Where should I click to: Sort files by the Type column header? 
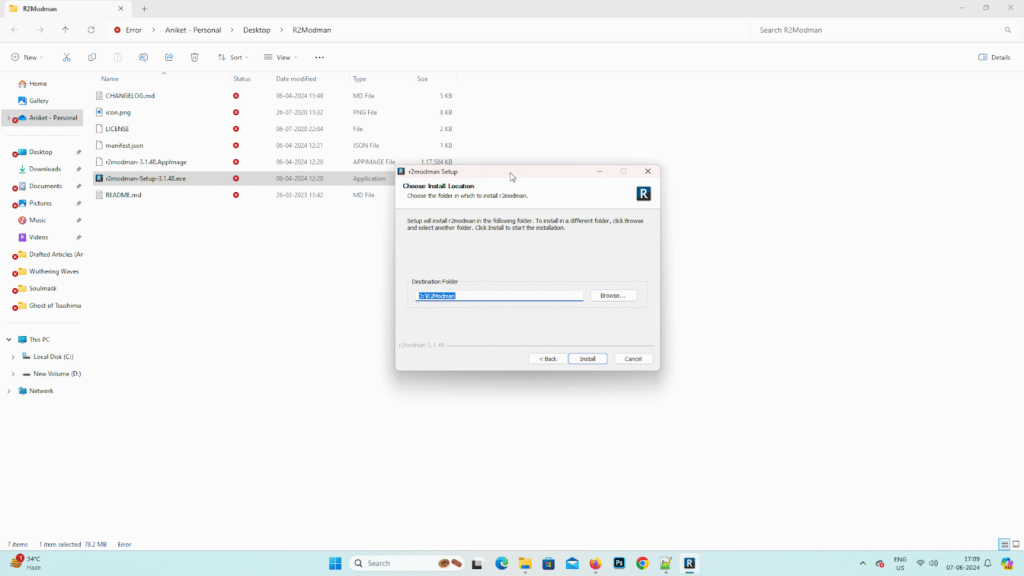tap(359, 79)
